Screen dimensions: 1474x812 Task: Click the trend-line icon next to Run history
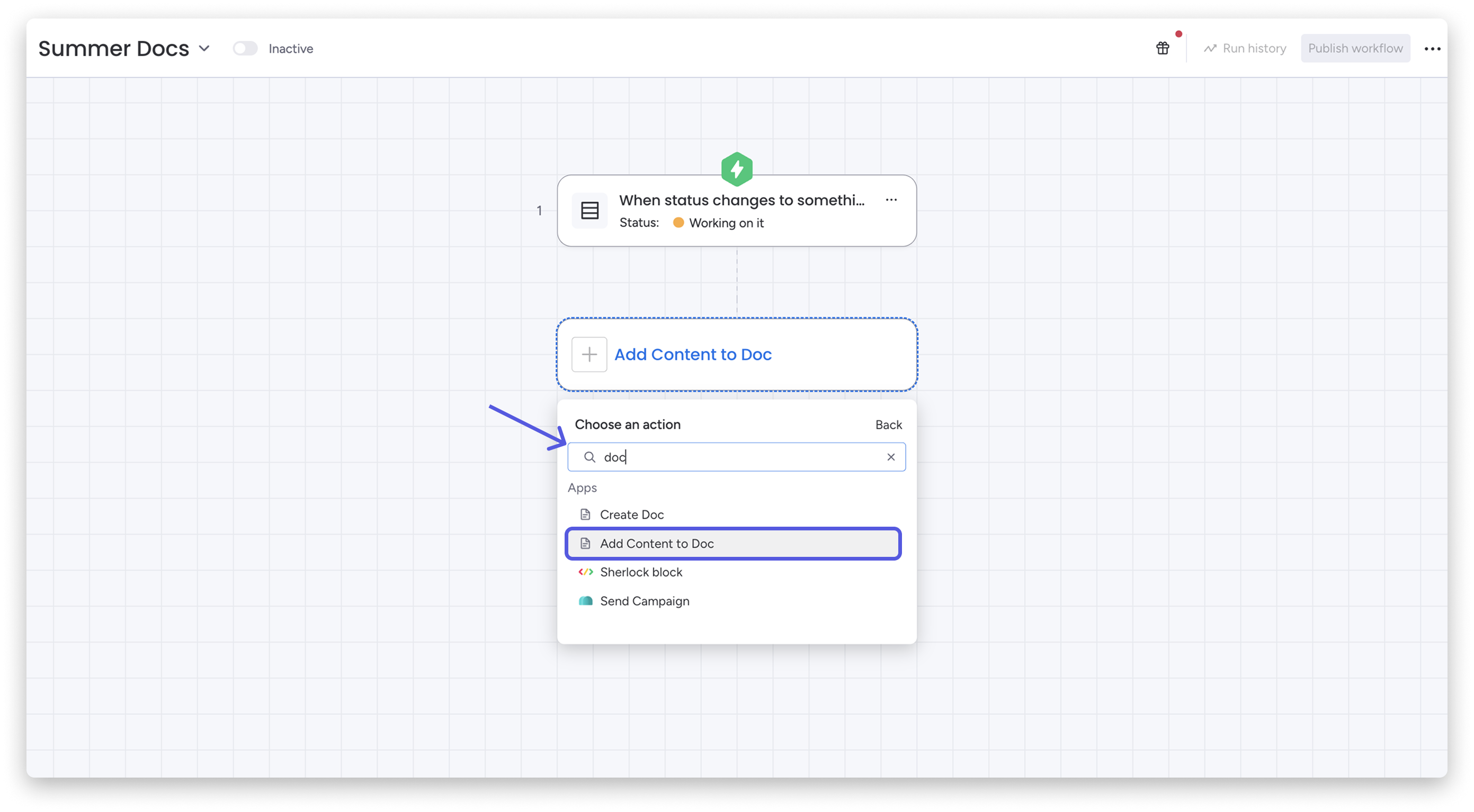(x=1211, y=48)
